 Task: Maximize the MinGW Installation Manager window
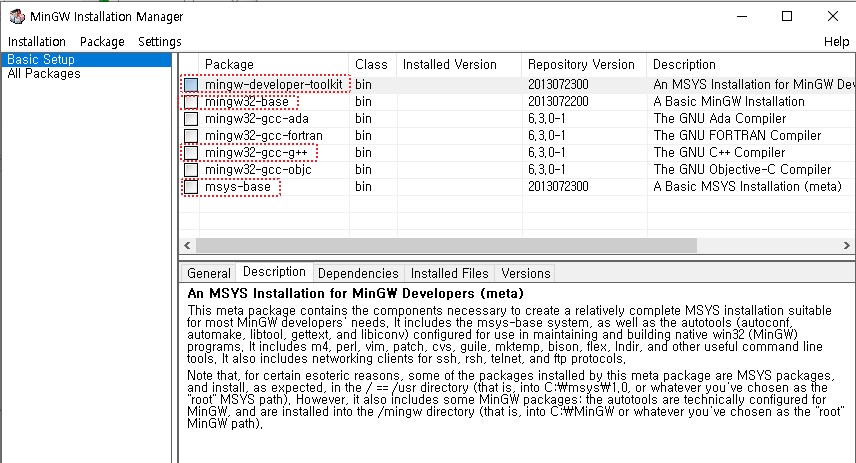tap(787, 16)
